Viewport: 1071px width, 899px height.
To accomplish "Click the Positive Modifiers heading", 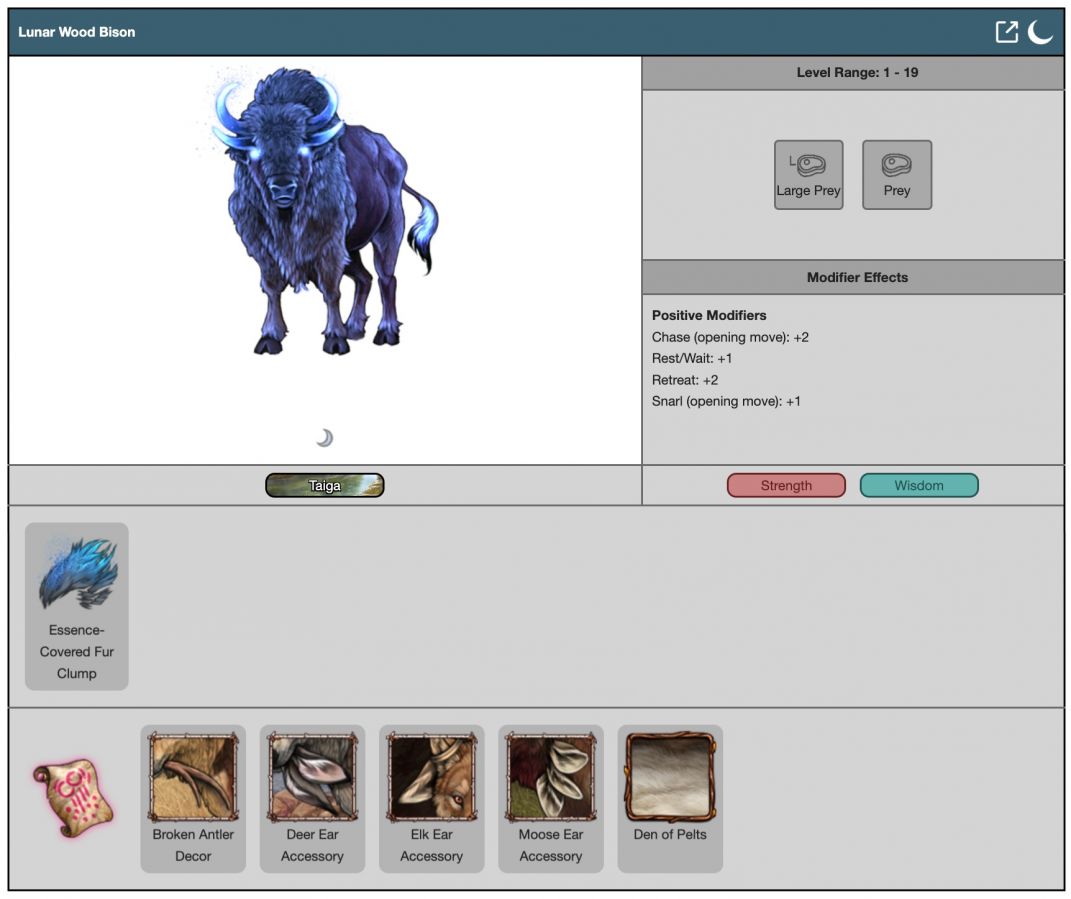I will tap(709, 315).
